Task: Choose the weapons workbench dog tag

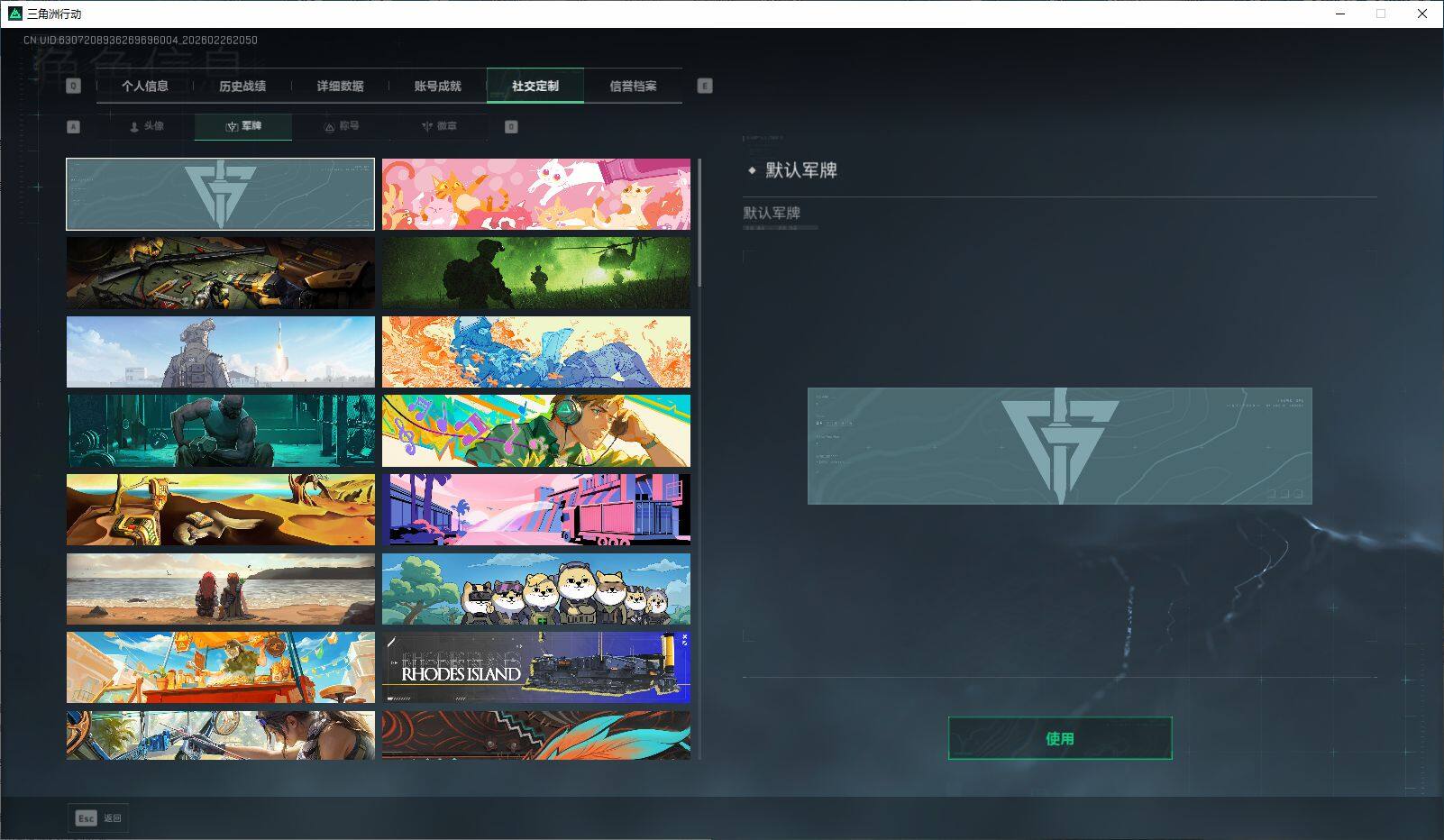Action: pyautogui.click(x=221, y=273)
